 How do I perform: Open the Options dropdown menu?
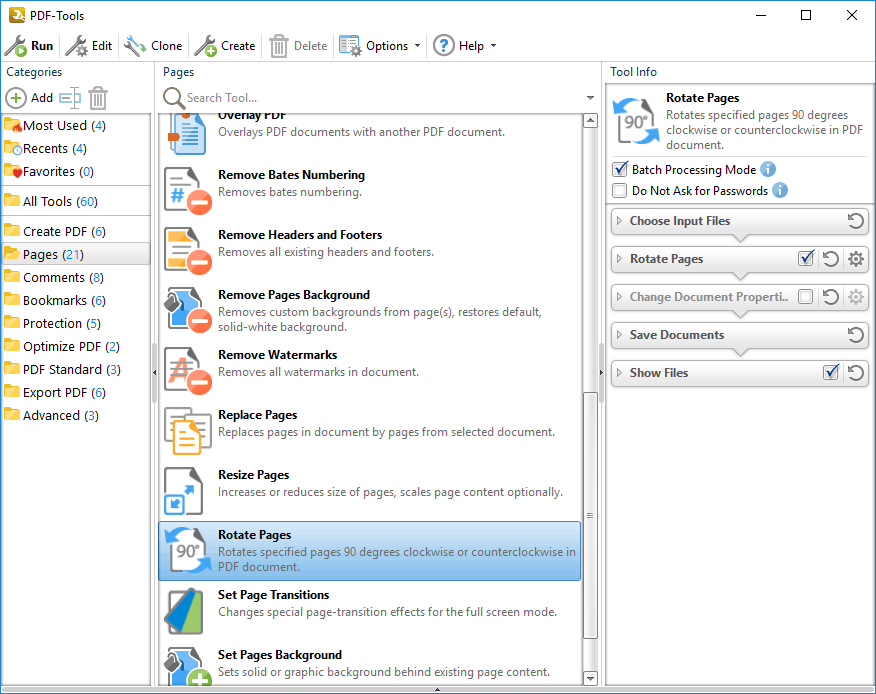(379, 46)
